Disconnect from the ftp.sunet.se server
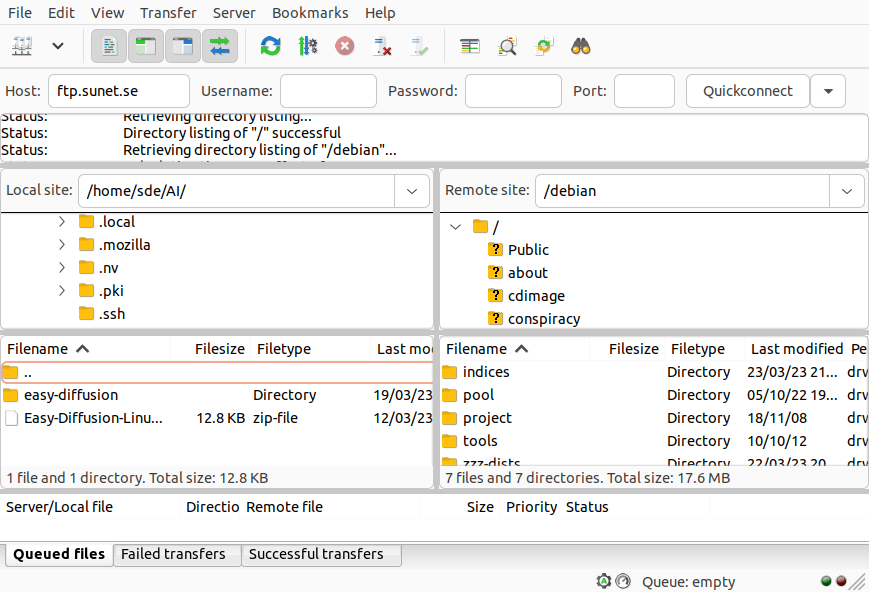 tap(382, 46)
